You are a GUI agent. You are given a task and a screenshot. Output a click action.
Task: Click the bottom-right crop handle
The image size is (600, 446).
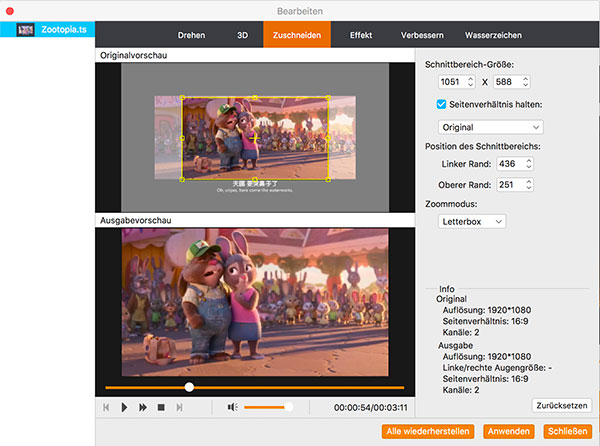point(328,179)
